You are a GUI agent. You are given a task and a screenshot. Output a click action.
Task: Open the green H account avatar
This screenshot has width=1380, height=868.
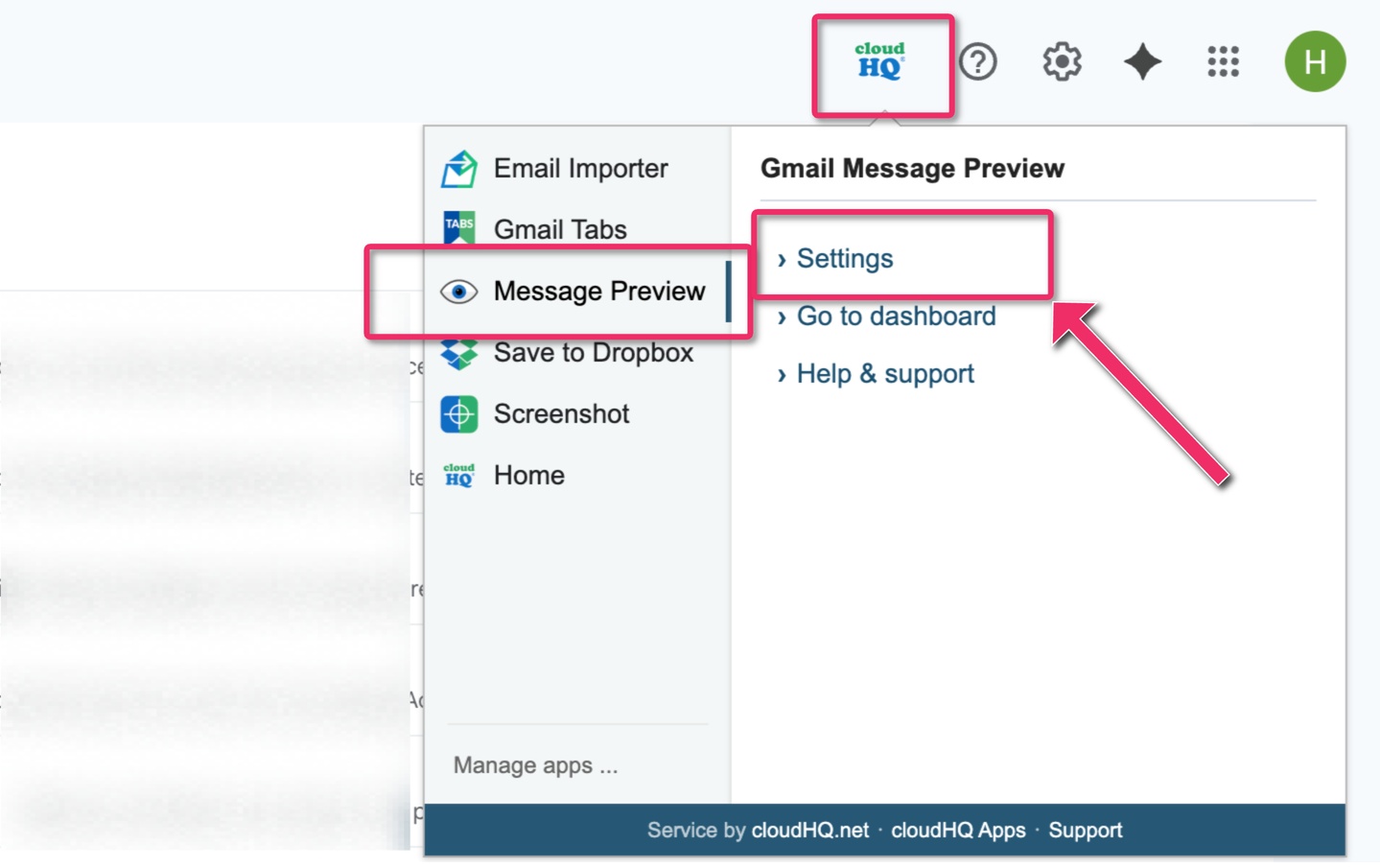pos(1315,61)
